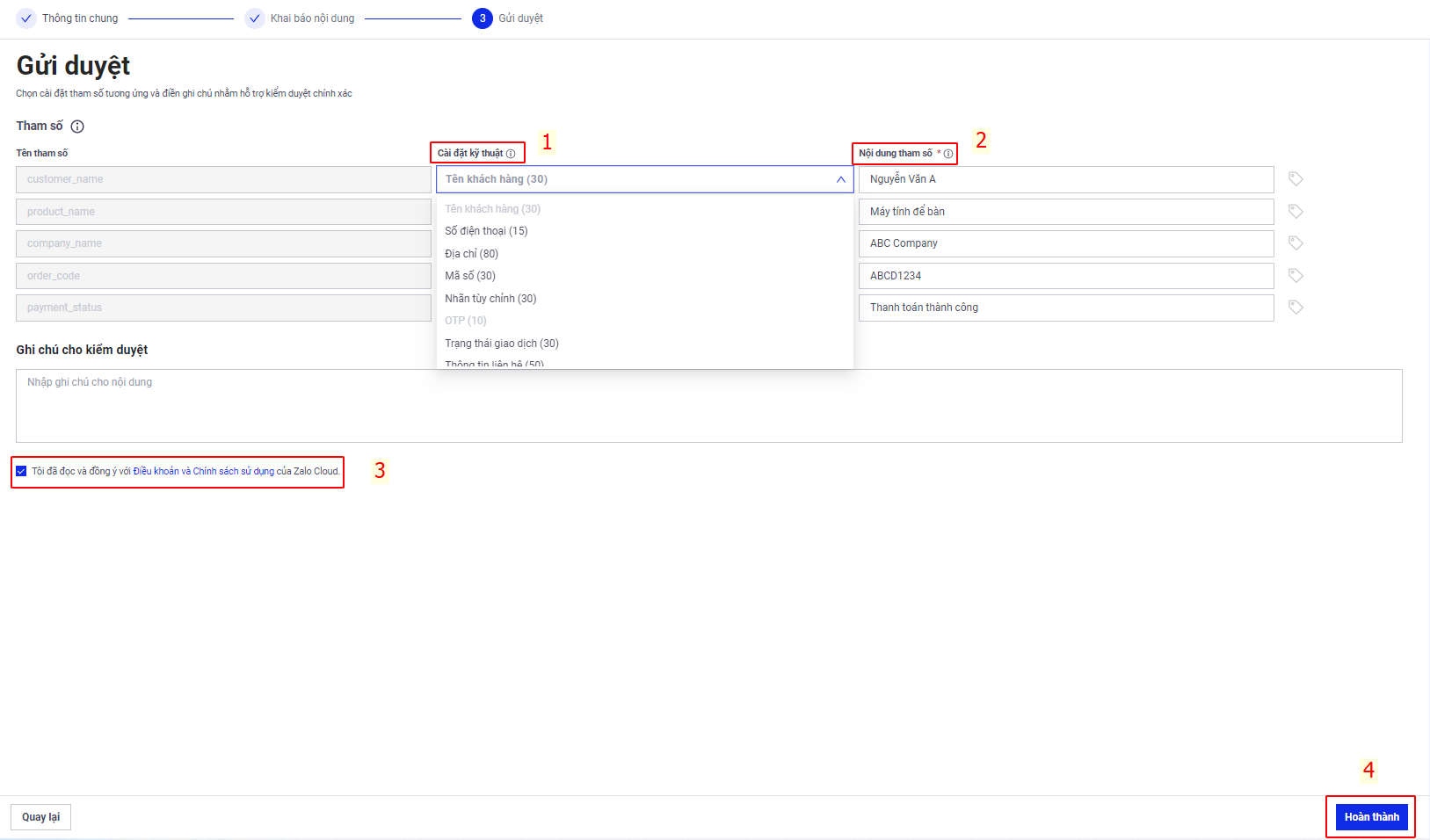This screenshot has height=840, width=1430.
Task: Click the Nhập ghi chú cho nội dung textarea
Action: pyautogui.click(x=709, y=406)
